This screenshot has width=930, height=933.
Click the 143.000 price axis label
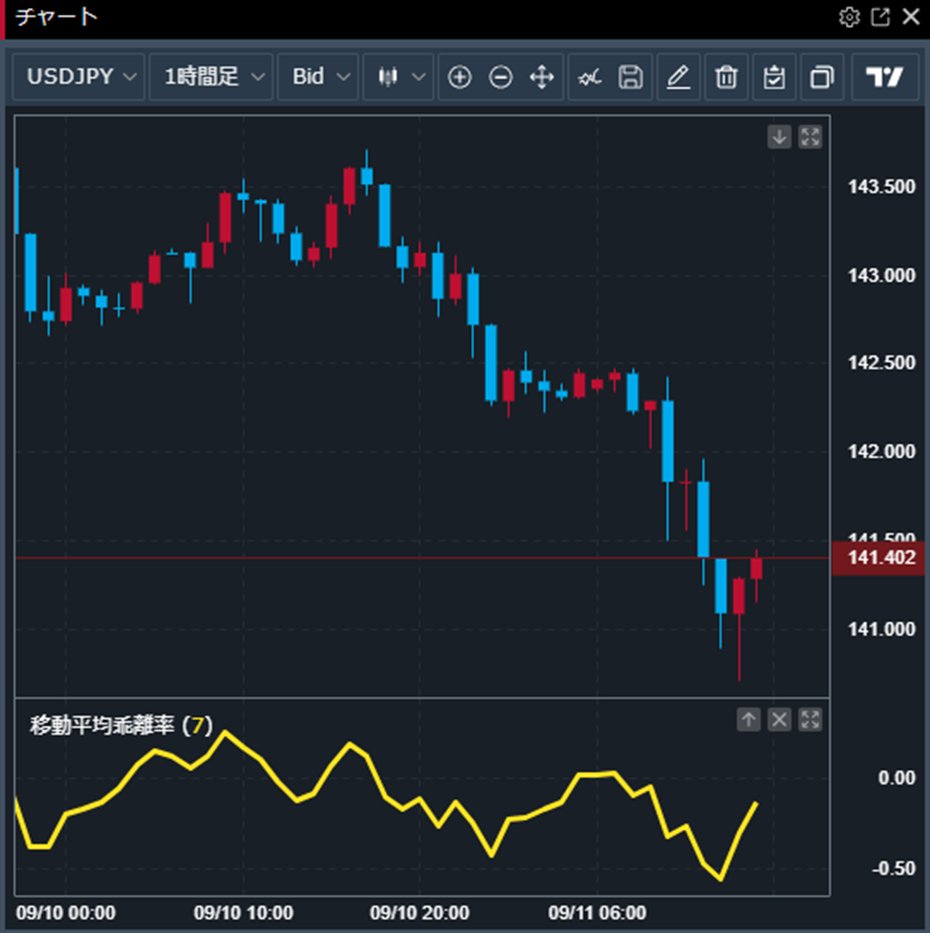[881, 275]
